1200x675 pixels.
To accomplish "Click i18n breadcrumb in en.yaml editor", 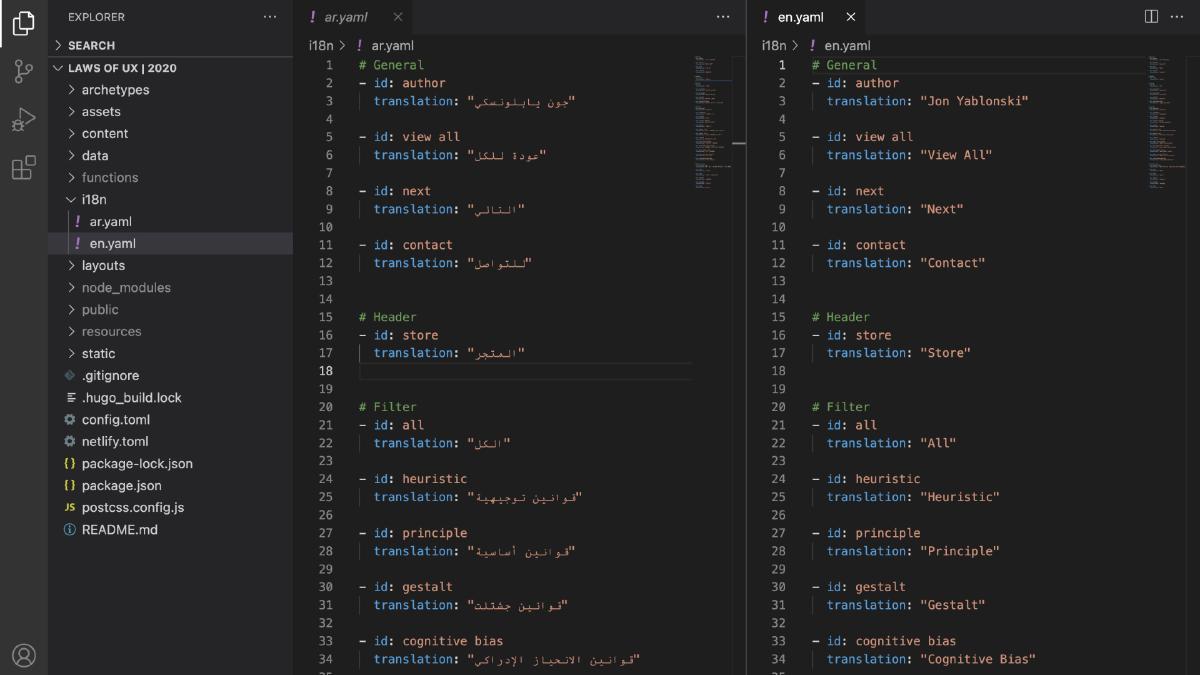I will [774, 45].
